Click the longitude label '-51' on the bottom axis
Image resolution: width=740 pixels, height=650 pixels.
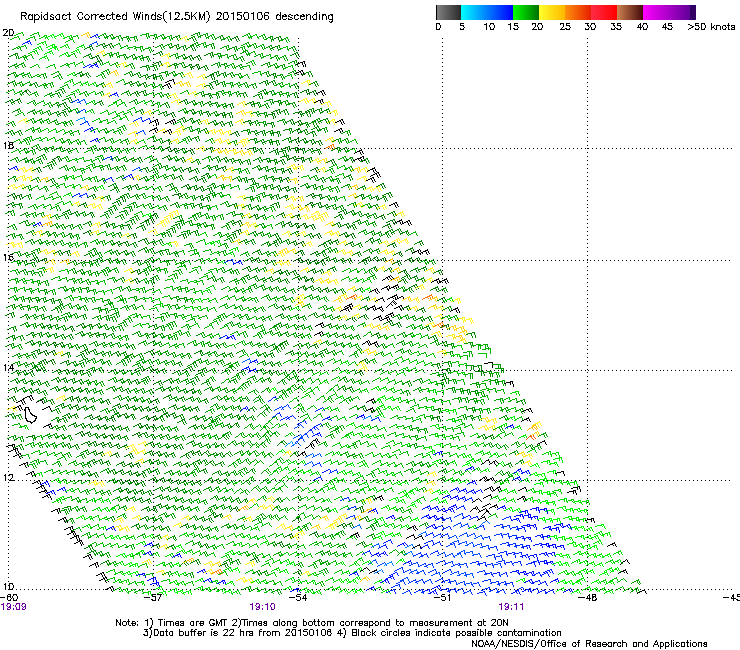coord(442,597)
